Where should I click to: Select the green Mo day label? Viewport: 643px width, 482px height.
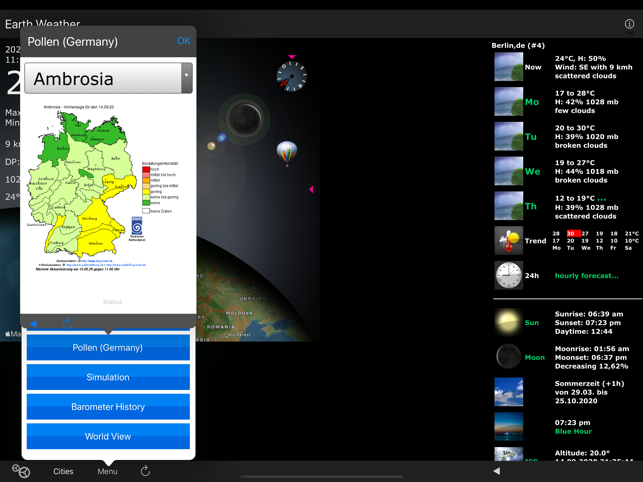pos(532,102)
